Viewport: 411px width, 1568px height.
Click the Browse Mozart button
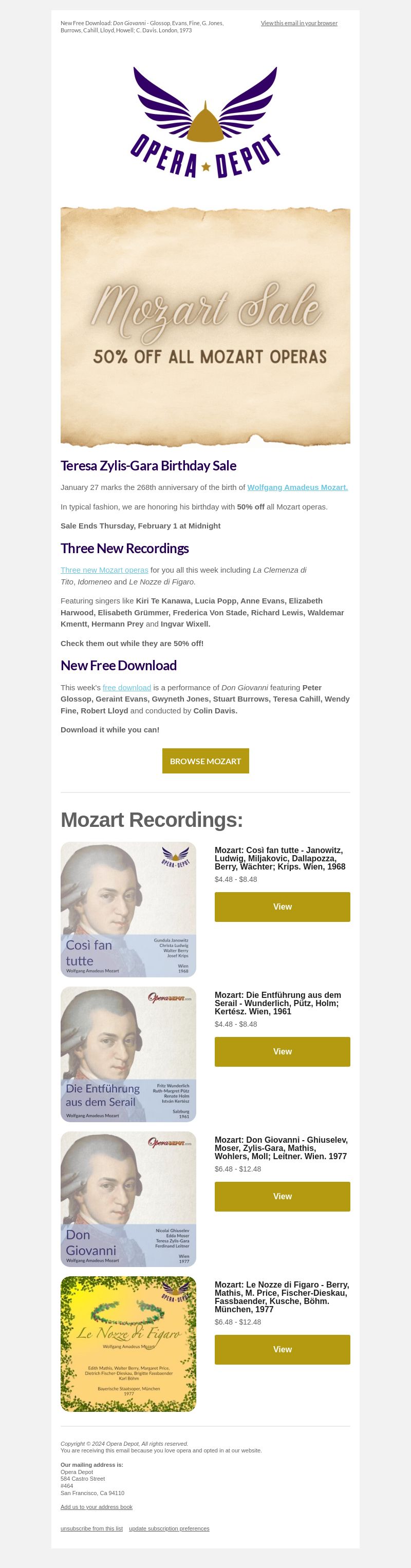pos(205,761)
